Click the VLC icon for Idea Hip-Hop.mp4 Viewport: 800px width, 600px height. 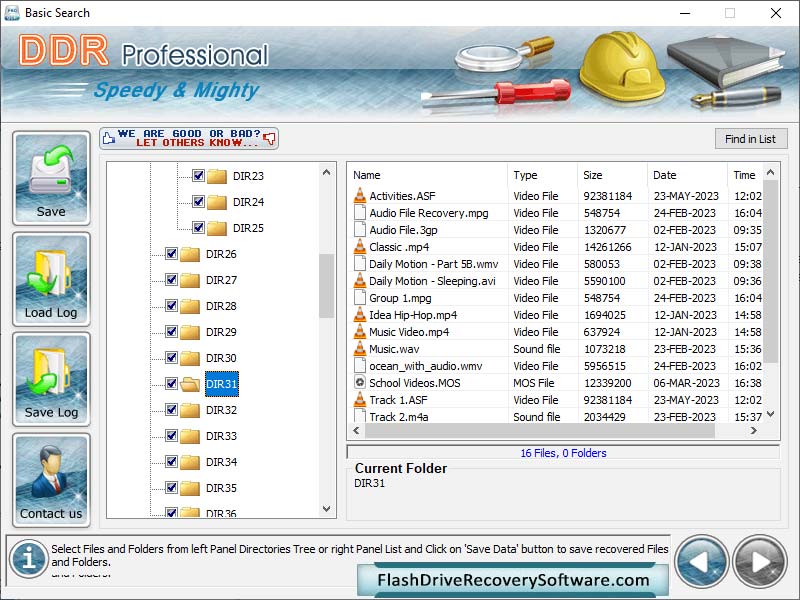click(360, 314)
